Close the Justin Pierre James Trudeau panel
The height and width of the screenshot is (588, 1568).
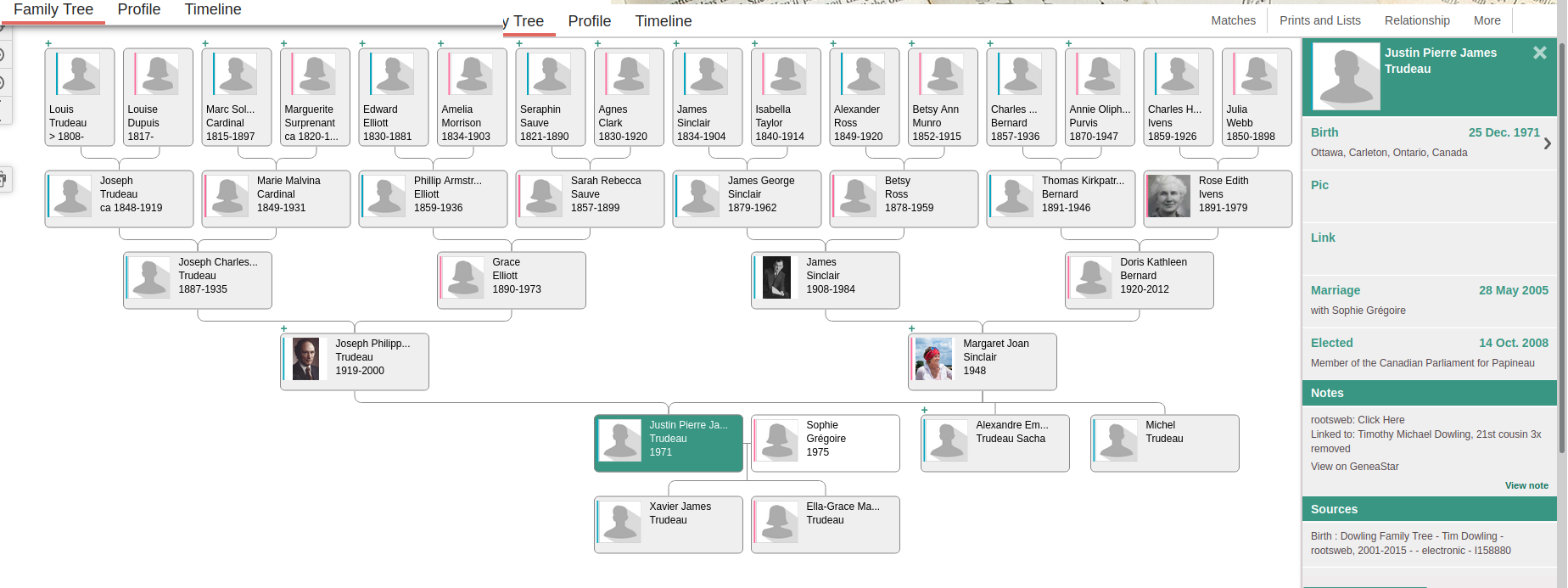[1539, 53]
